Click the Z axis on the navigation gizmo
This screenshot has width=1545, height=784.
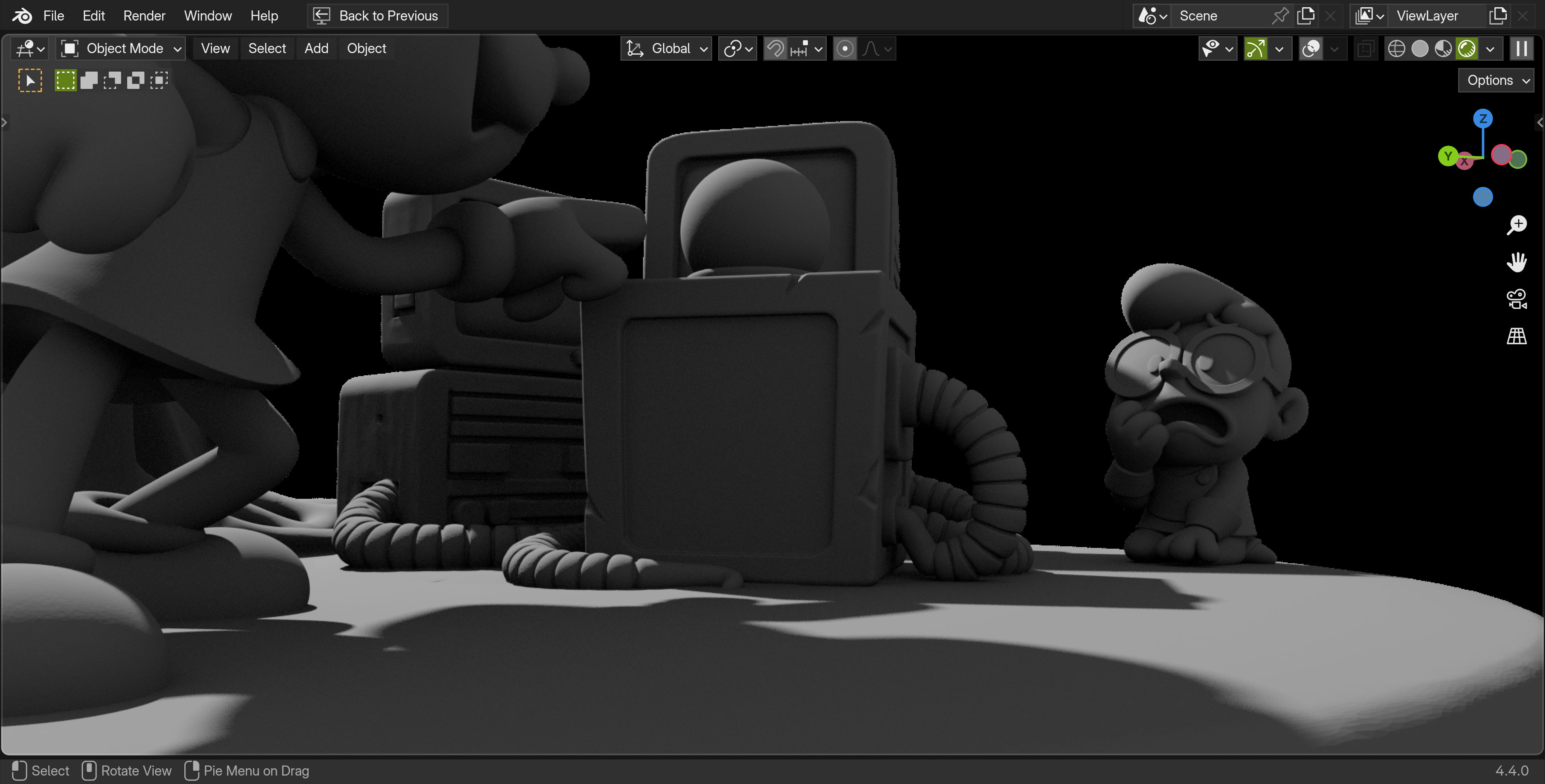coord(1483,119)
